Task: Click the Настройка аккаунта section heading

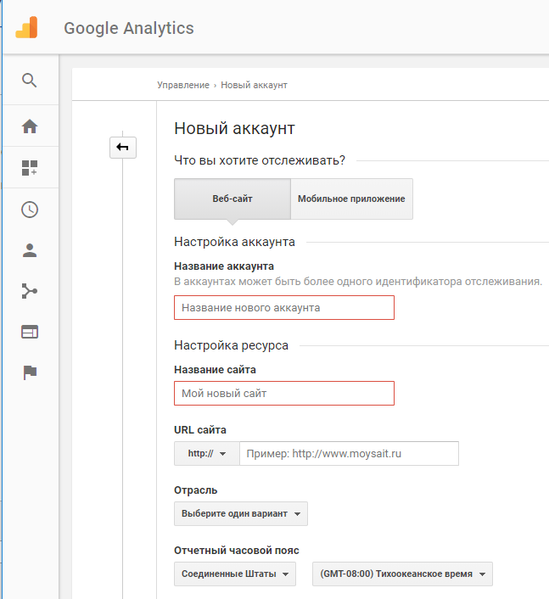Action: click(x=235, y=242)
